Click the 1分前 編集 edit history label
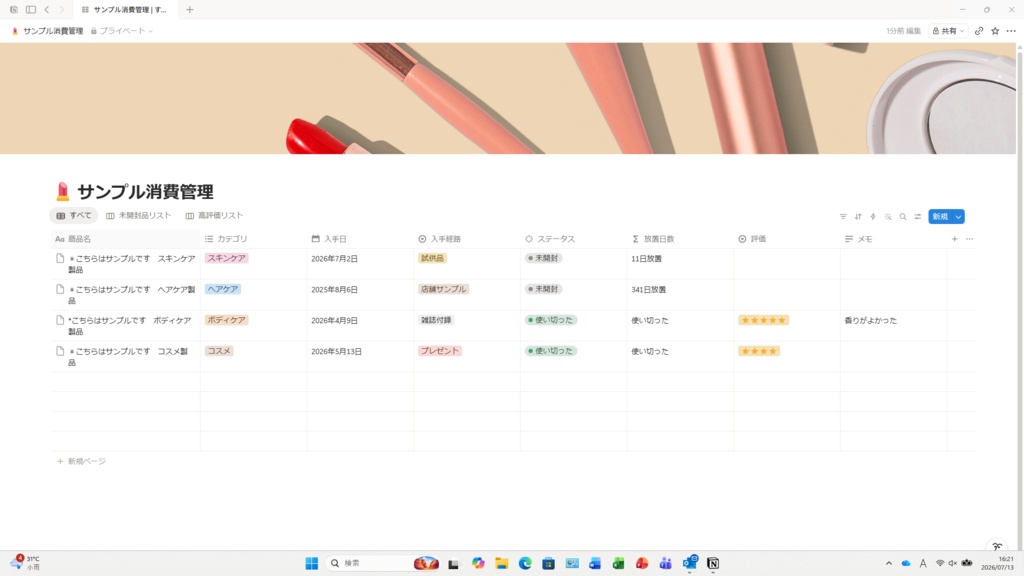1024x576 pixels. 903,31
